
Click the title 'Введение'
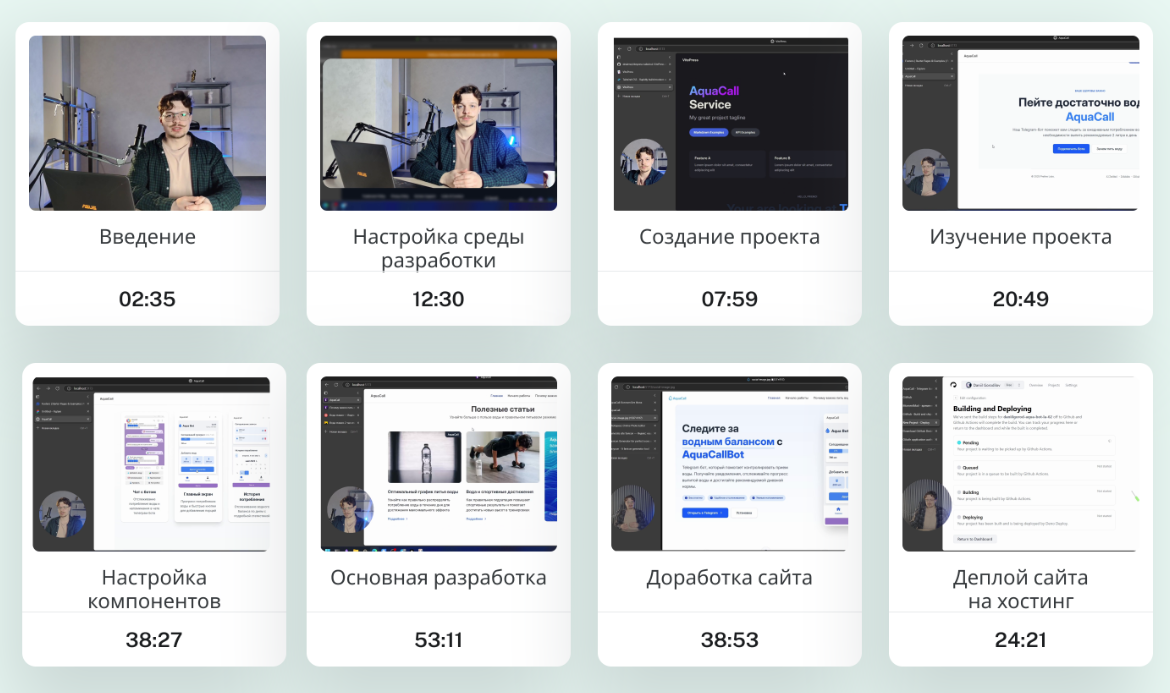click(x=147, y=236)
